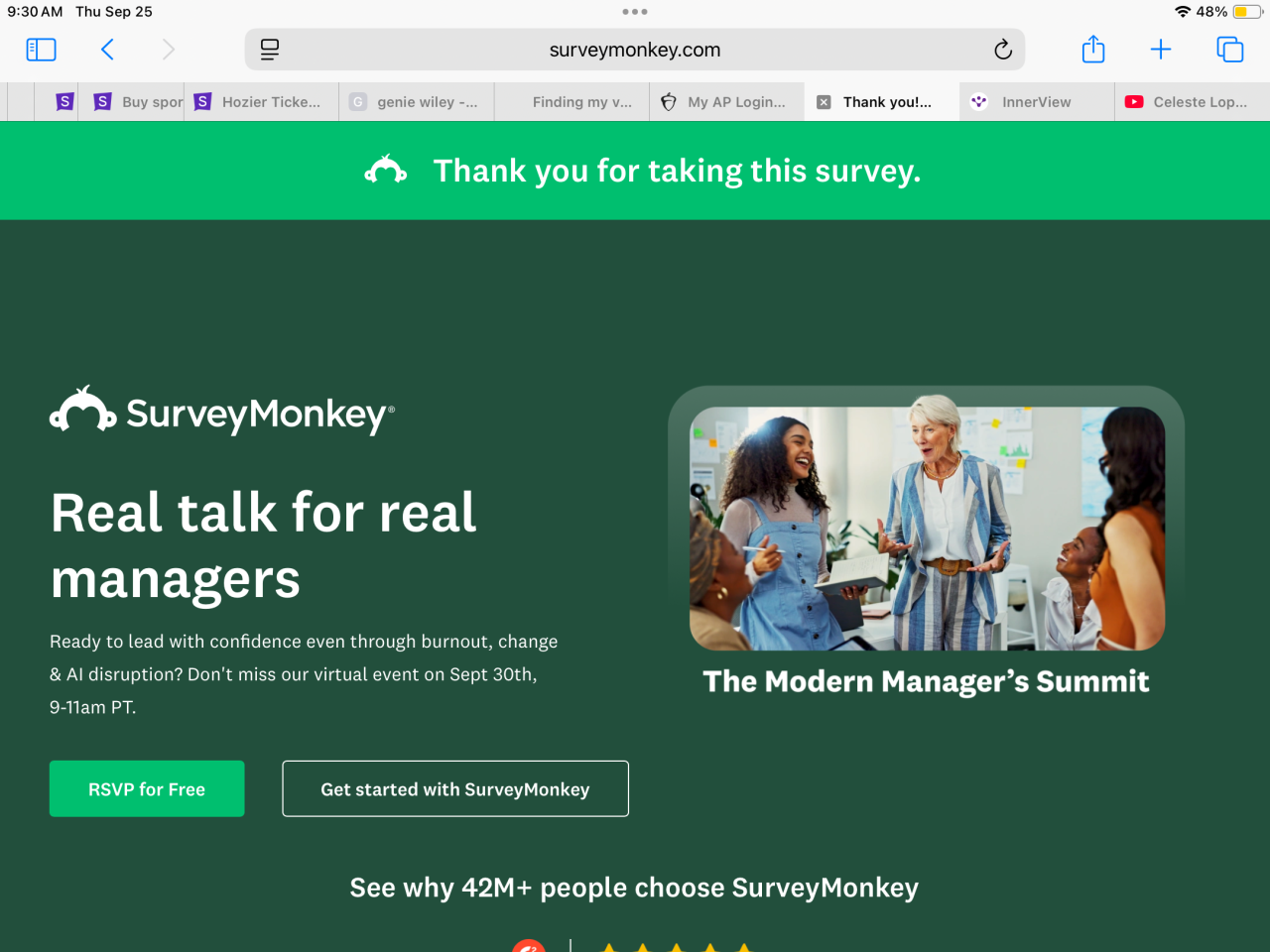The height and width of the screenshot is (952, 1270).
Task: Reload the surveymonkey.com page
Action: 1003,50
